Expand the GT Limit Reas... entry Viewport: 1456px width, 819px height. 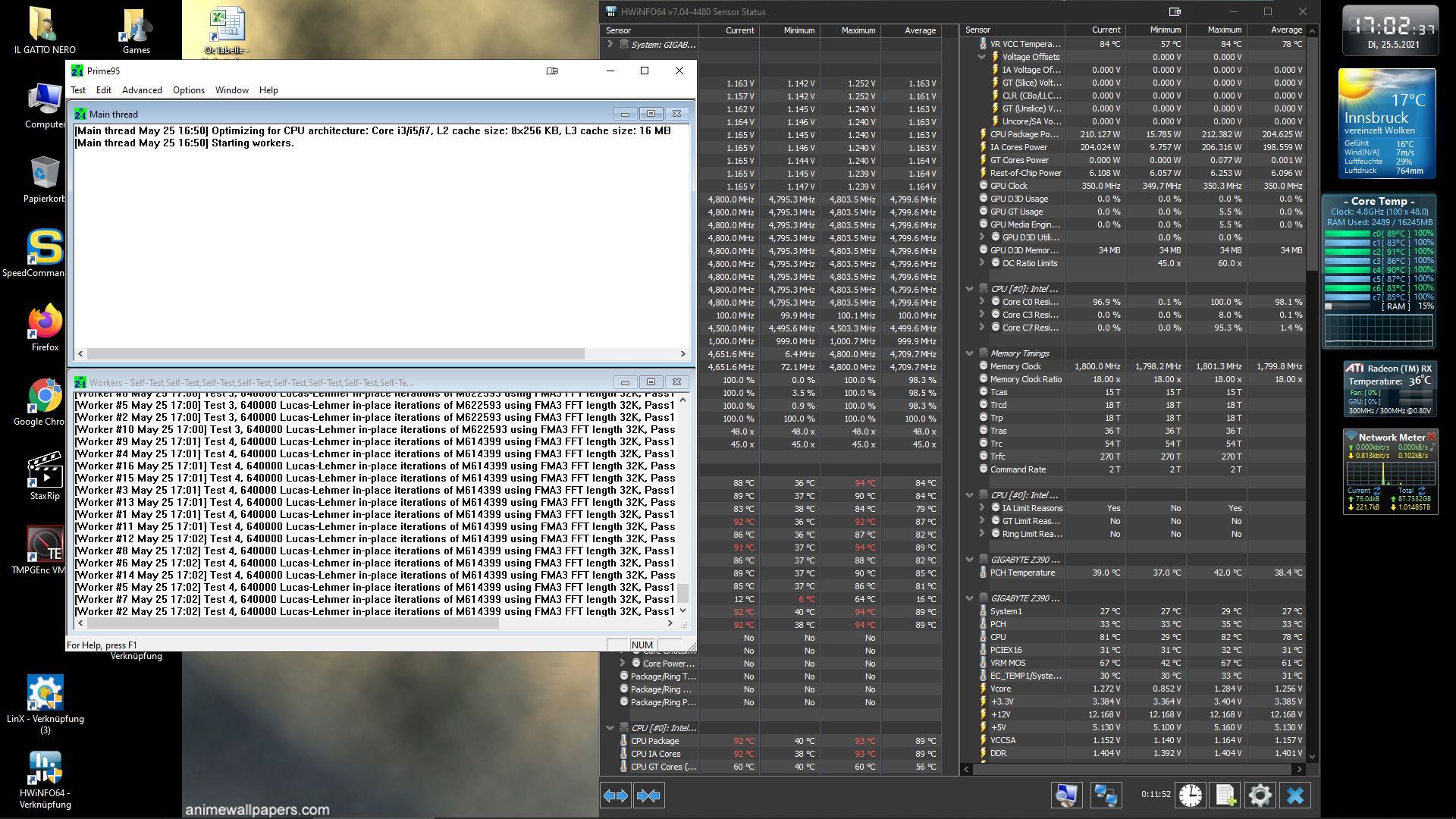[x=981, y=521]
